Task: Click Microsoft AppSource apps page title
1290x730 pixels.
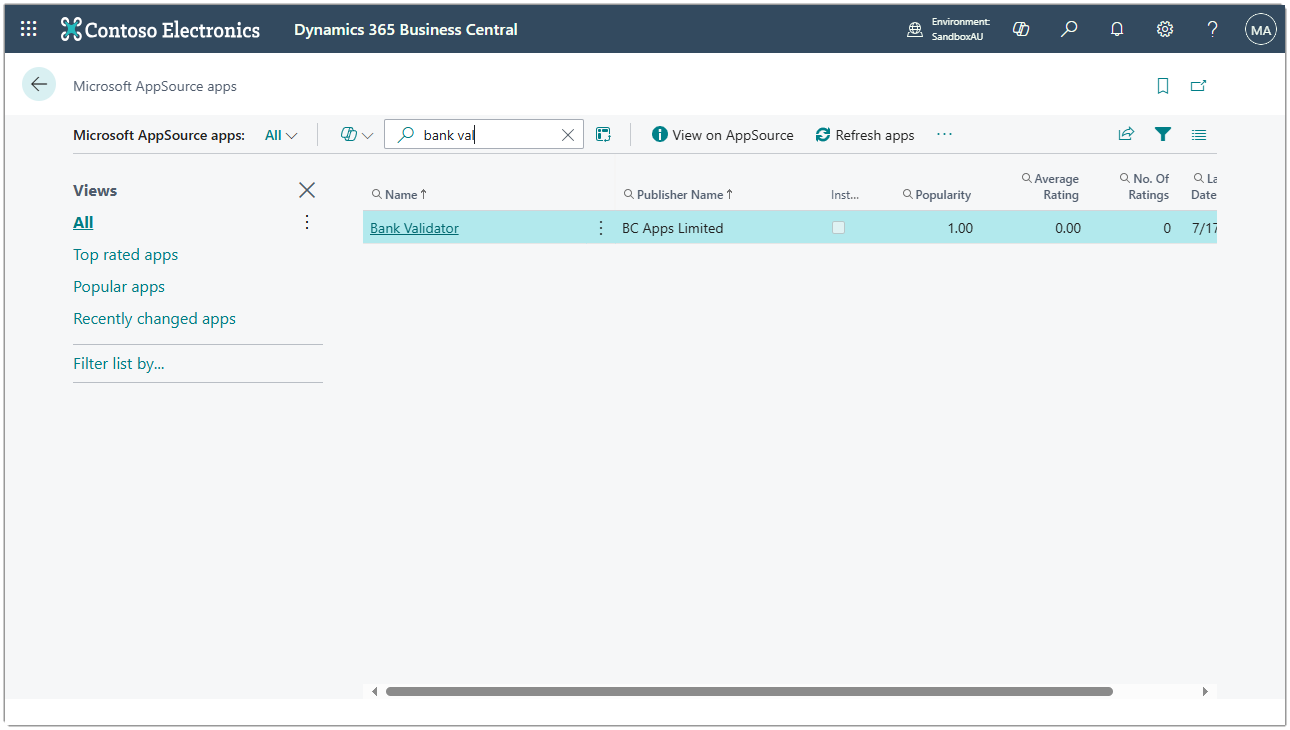Action: click(x=155, y=86)
